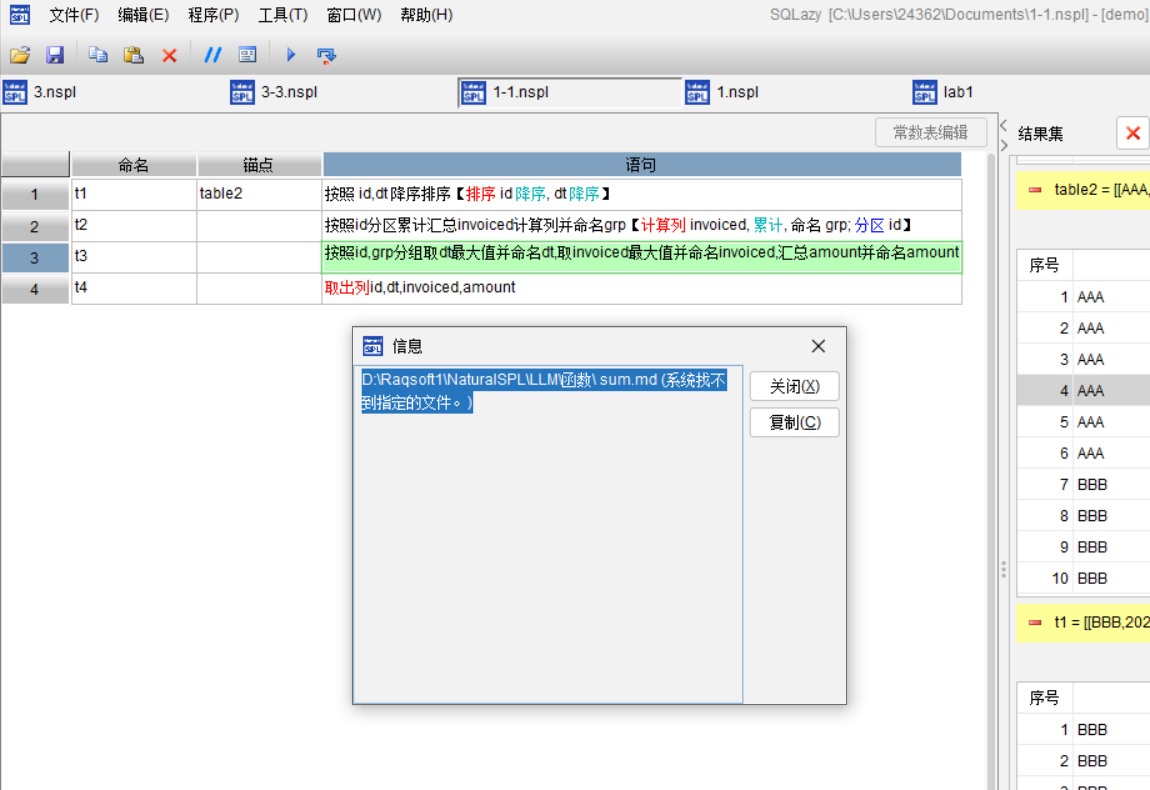
Task: Click the 复制(C) button in dialog
Action: coord(794,423)
